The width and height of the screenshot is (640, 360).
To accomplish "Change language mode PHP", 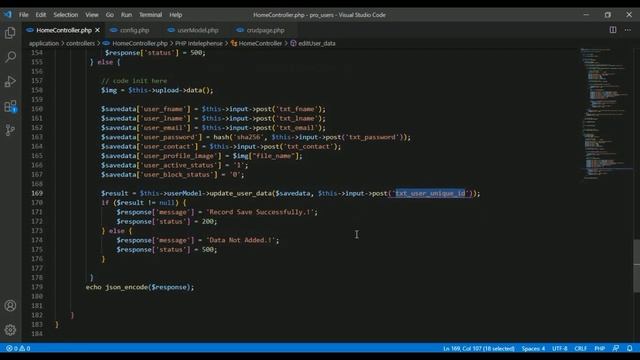I will 600,348.
